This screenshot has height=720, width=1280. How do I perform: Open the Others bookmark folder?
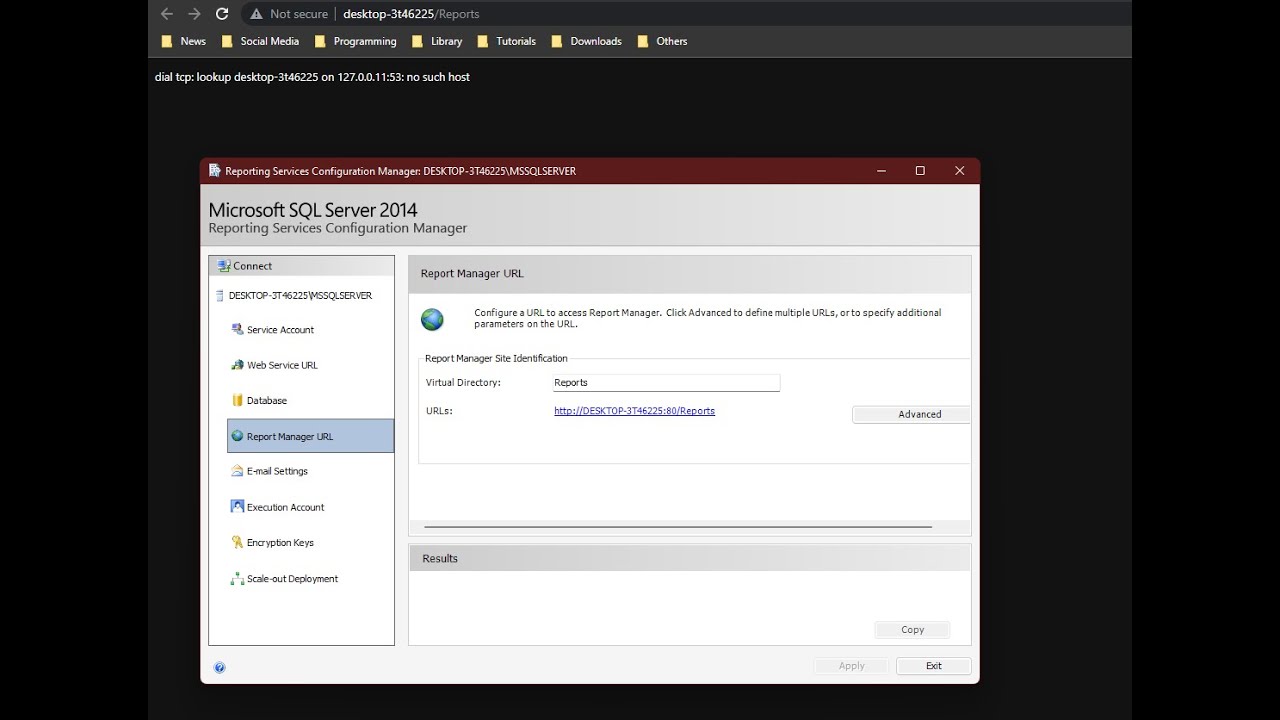pos(662,41)
